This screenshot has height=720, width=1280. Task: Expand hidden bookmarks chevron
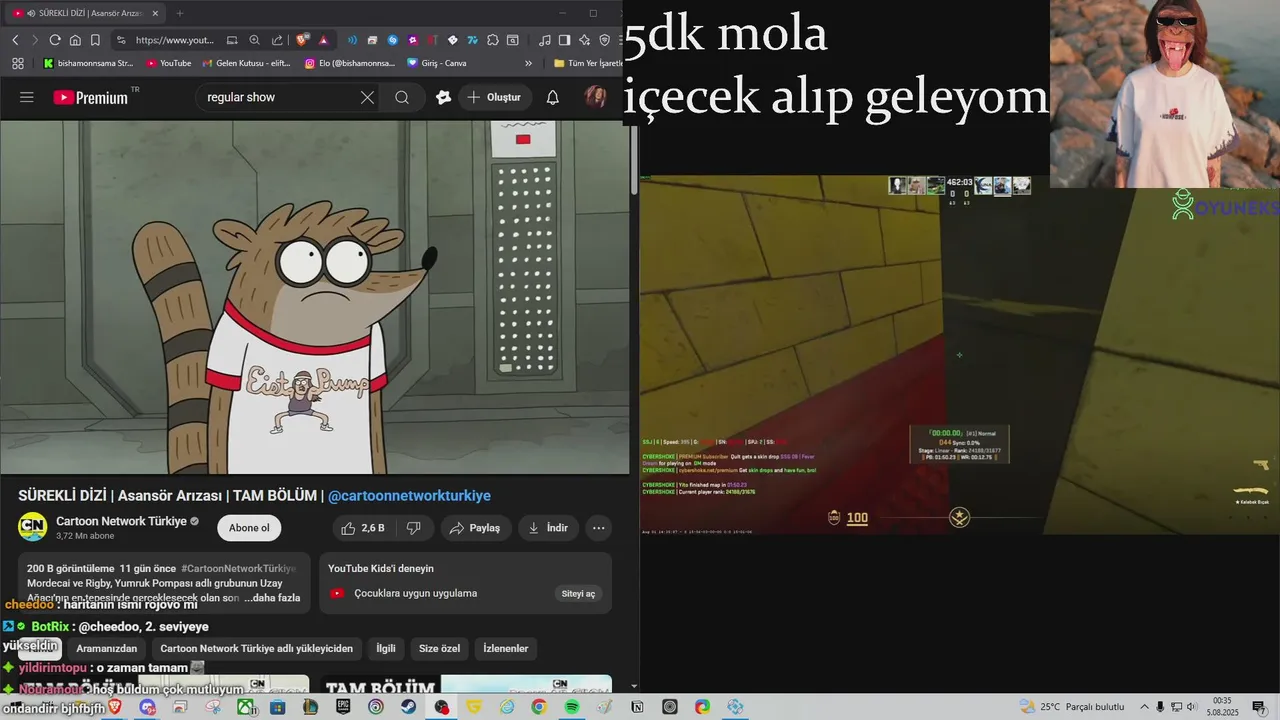[x=530, y=63]
